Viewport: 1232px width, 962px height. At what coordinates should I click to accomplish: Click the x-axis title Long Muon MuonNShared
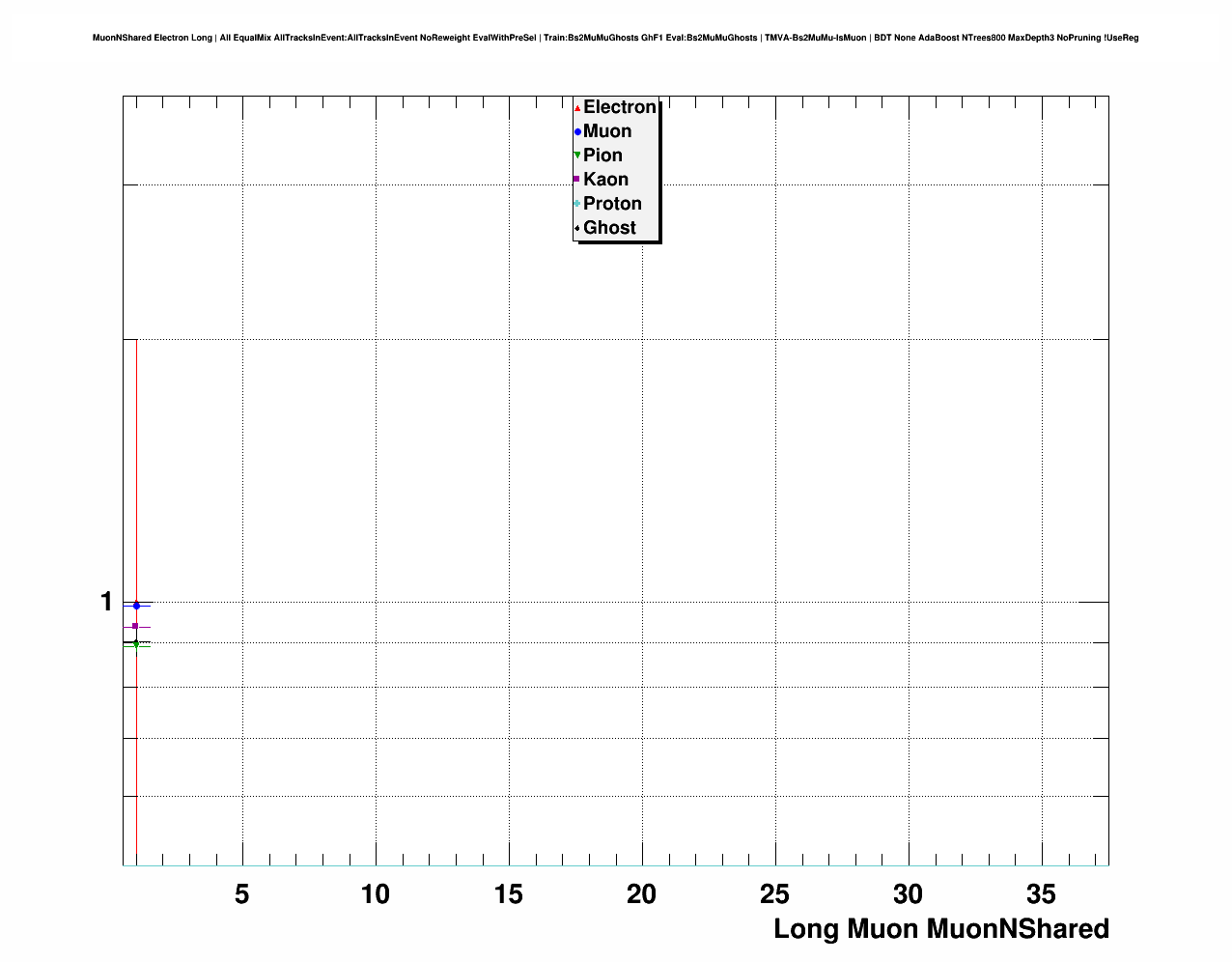click(x=941, y=929)
